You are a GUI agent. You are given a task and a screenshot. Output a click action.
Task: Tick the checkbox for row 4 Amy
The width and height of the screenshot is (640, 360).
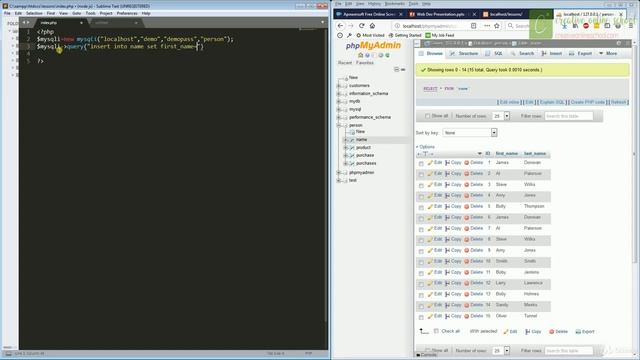point(421,196)
